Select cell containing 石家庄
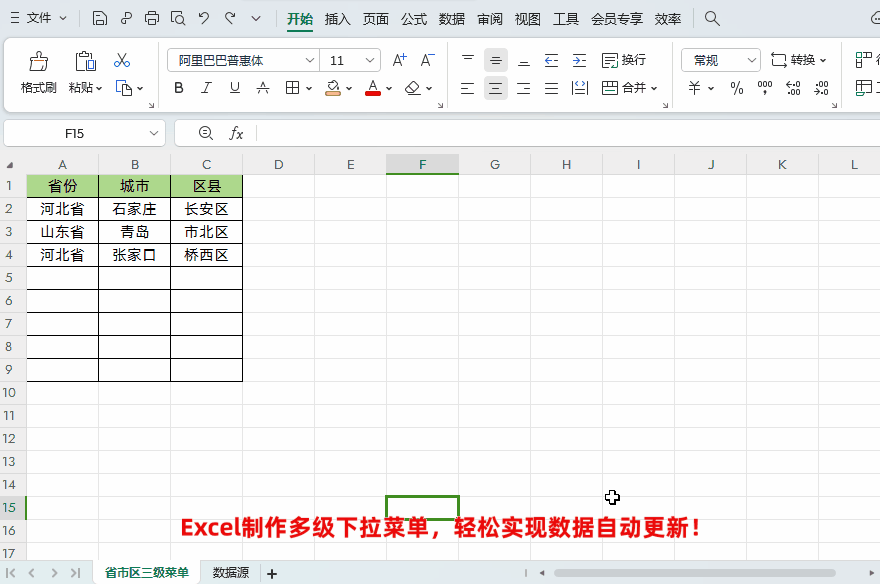The height and width of the screenshot is (584, 880). (x=135, y=209)
